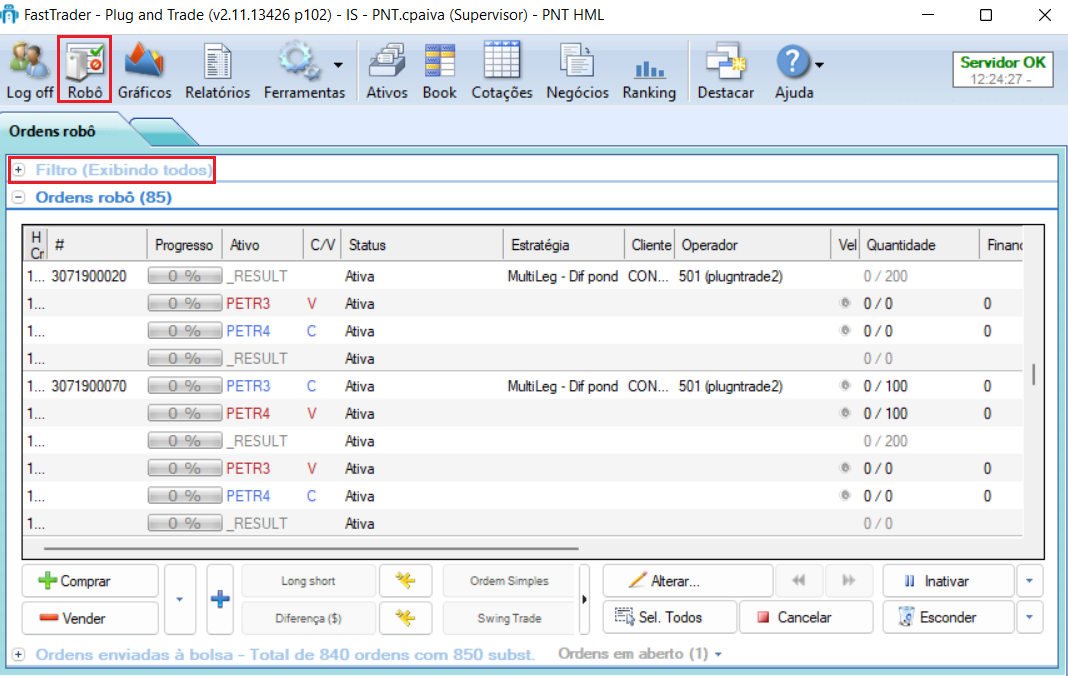The image size is (1068, 676).
Task: Click the Long short strategy button
Action: click(x=308, y=581)
